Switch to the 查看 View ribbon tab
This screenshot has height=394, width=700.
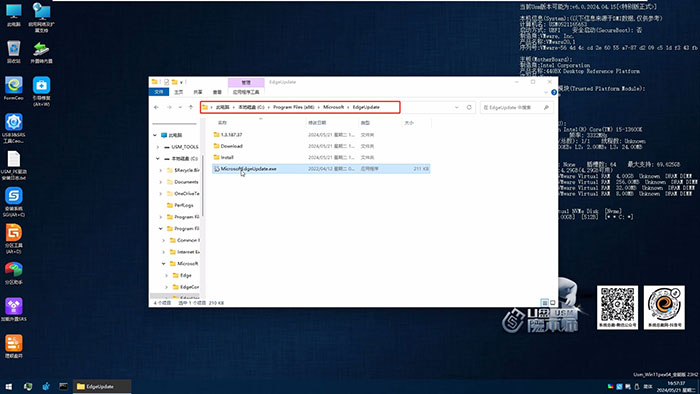(217, 92)
